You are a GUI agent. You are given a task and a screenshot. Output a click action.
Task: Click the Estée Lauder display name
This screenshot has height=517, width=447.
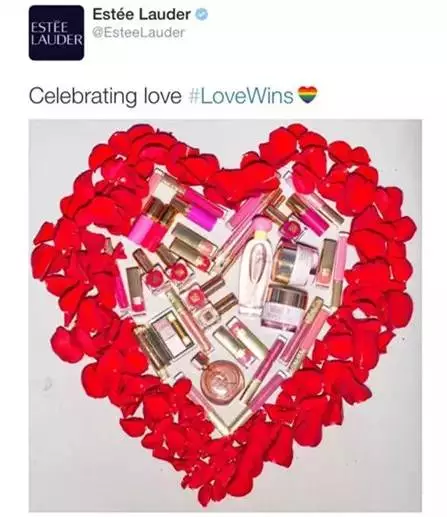tap(141, 14)
